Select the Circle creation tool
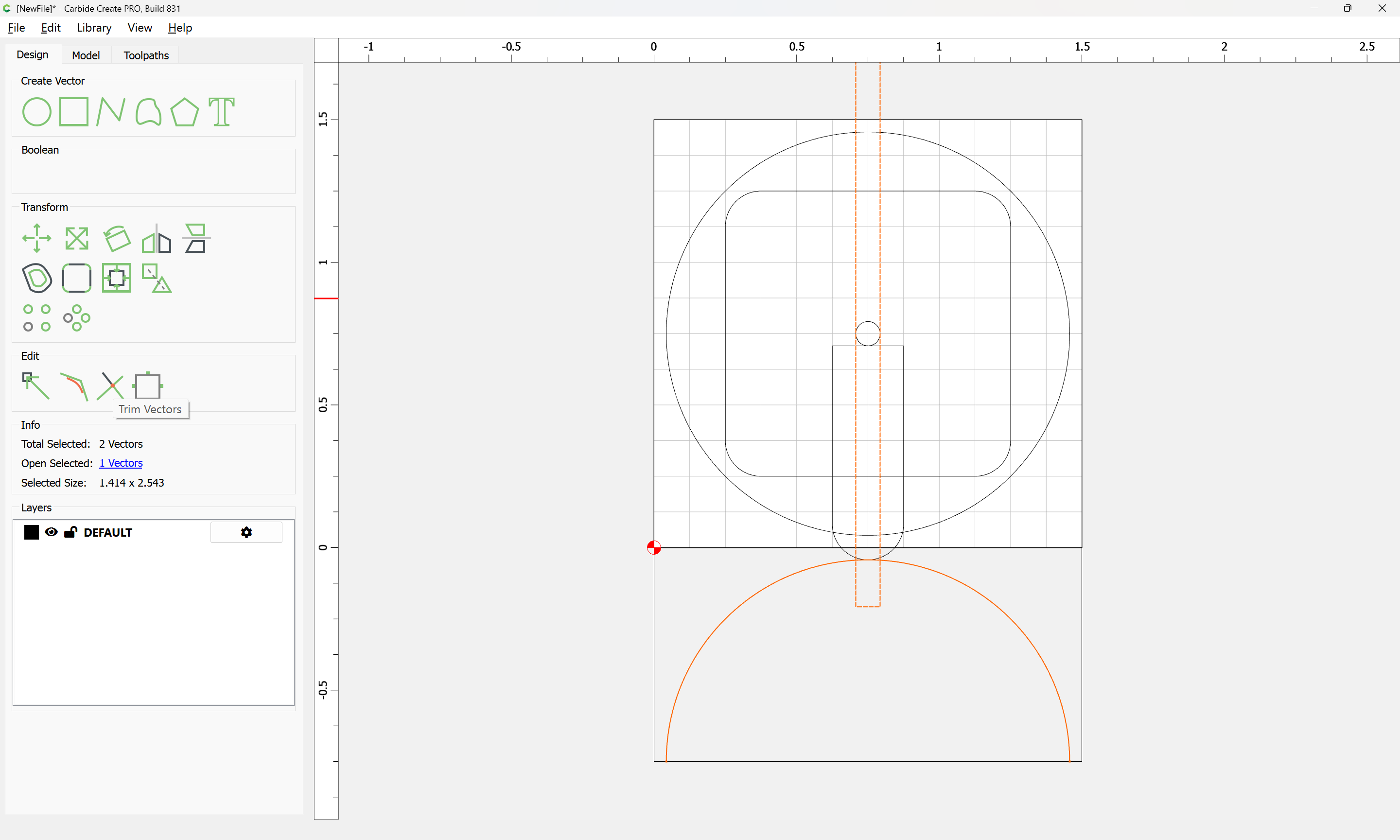 click(x=36, y=111)
